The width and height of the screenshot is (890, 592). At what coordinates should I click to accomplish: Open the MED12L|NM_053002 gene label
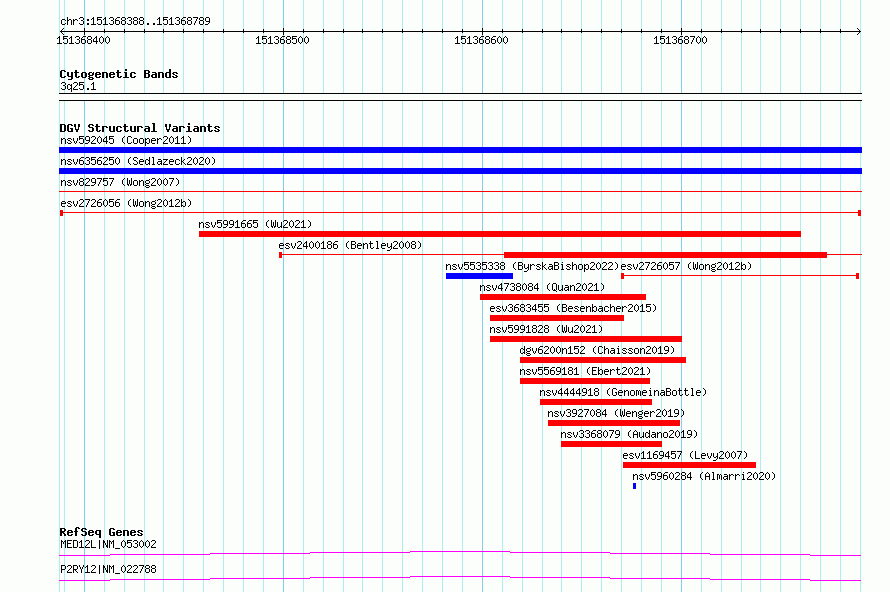click(x=108, y=544)
